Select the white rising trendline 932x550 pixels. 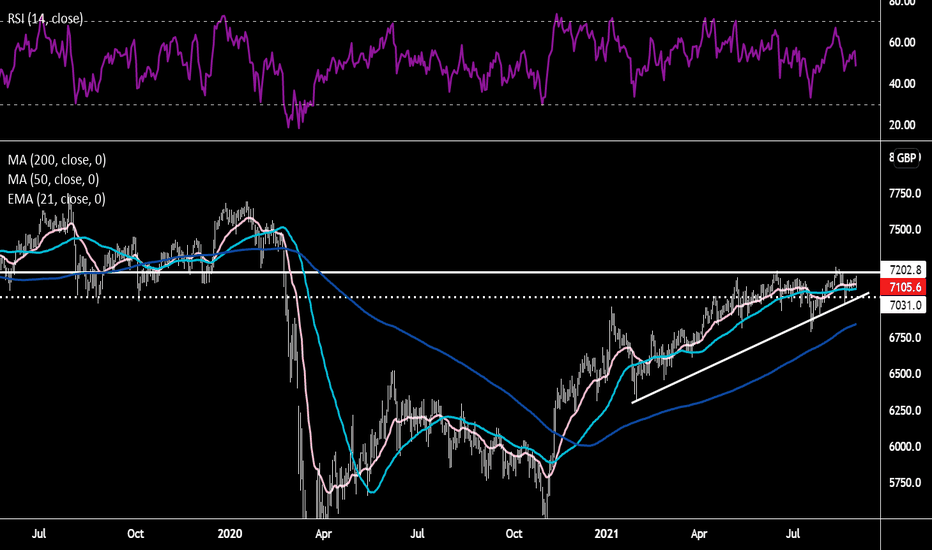(x=750, y=348)
